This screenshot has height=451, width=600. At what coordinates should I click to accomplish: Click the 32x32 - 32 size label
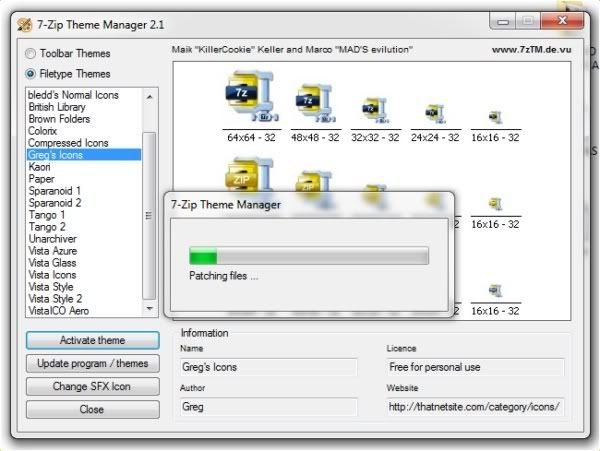(x=375, y=137)
